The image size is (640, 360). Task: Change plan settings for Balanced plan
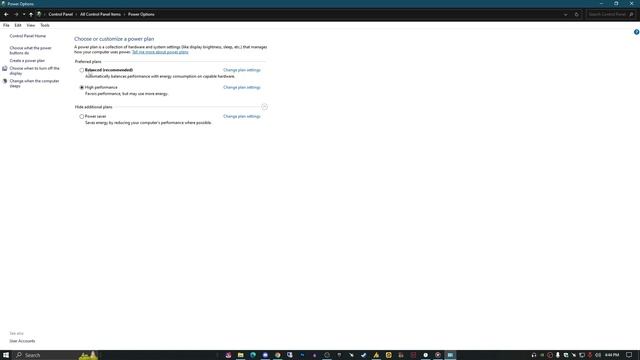(242, 70)
